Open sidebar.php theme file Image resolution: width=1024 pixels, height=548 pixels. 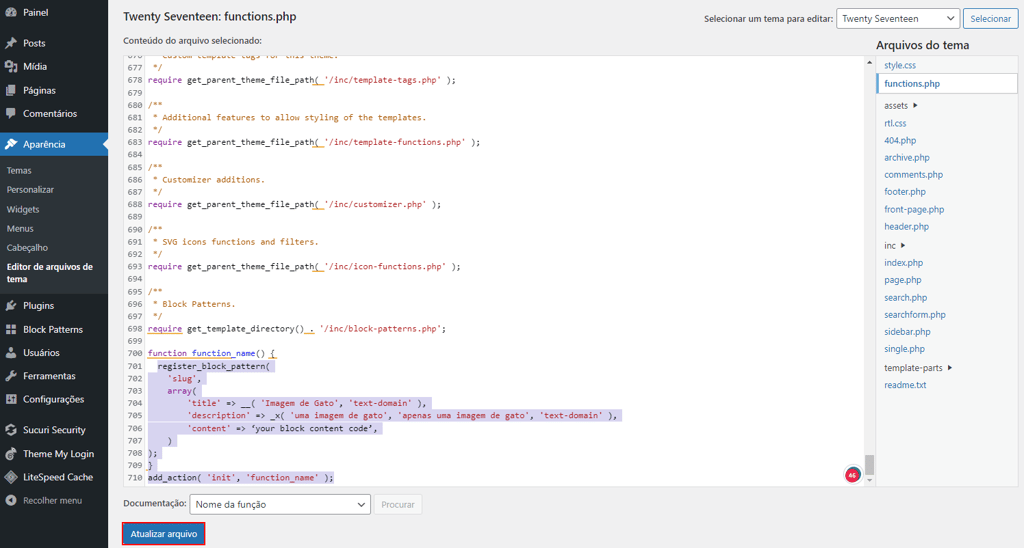coord(907,332)
